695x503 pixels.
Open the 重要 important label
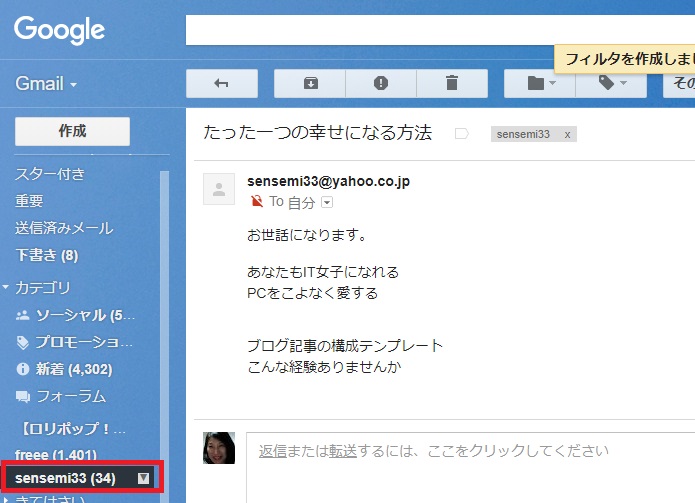pos(29,201)
